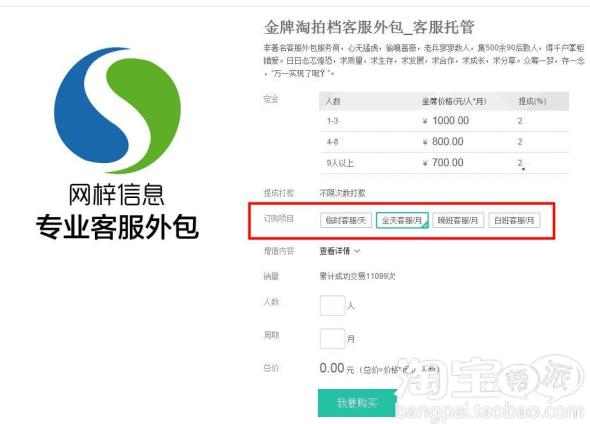
Task: Click the 网梓信息 brand name text
Action: point(116,195)
